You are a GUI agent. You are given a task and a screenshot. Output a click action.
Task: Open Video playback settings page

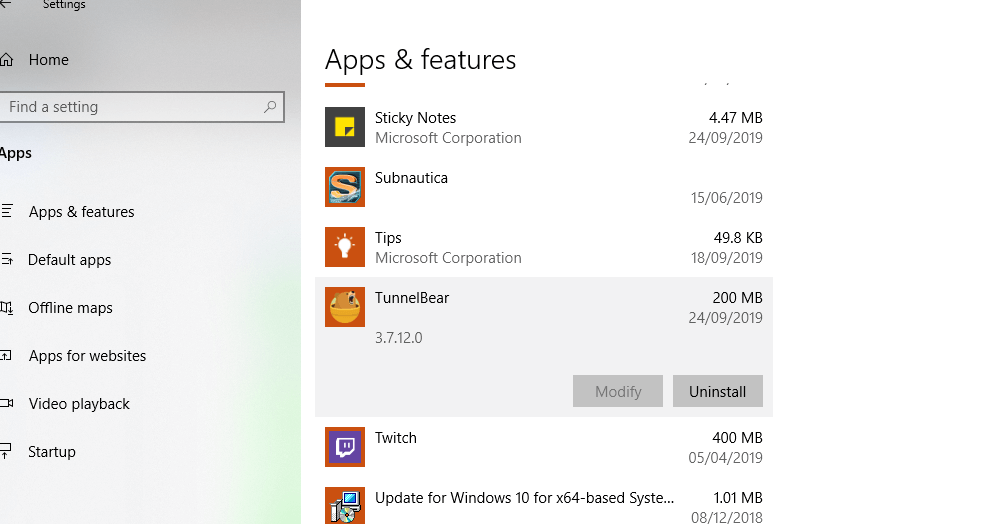(79, 404)
